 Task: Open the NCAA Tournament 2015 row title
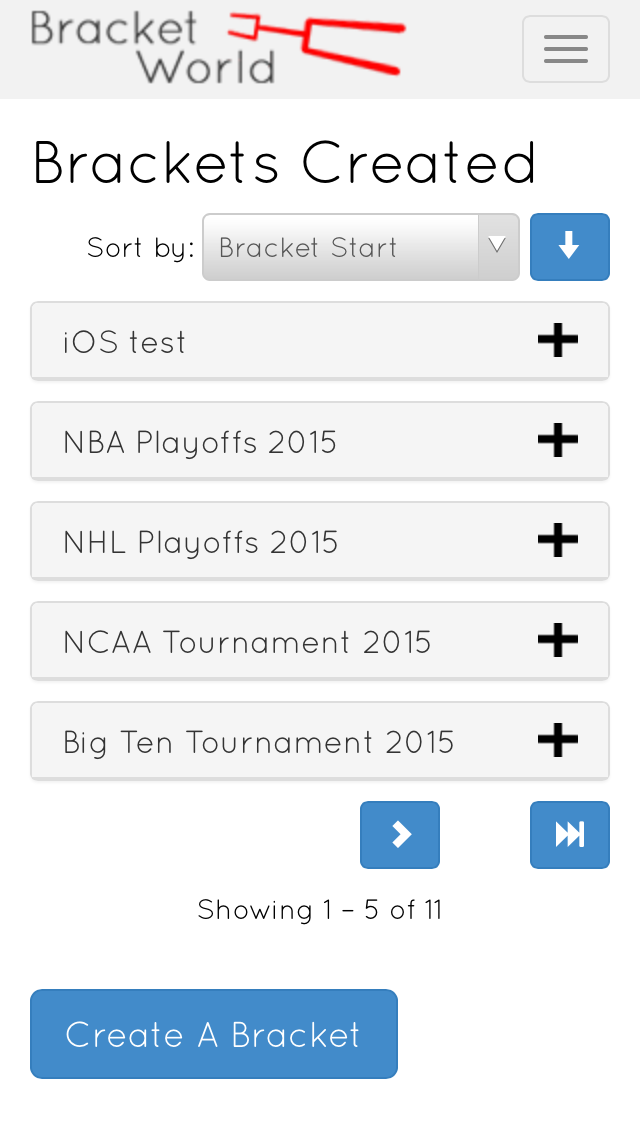click(x=247, y=642)
